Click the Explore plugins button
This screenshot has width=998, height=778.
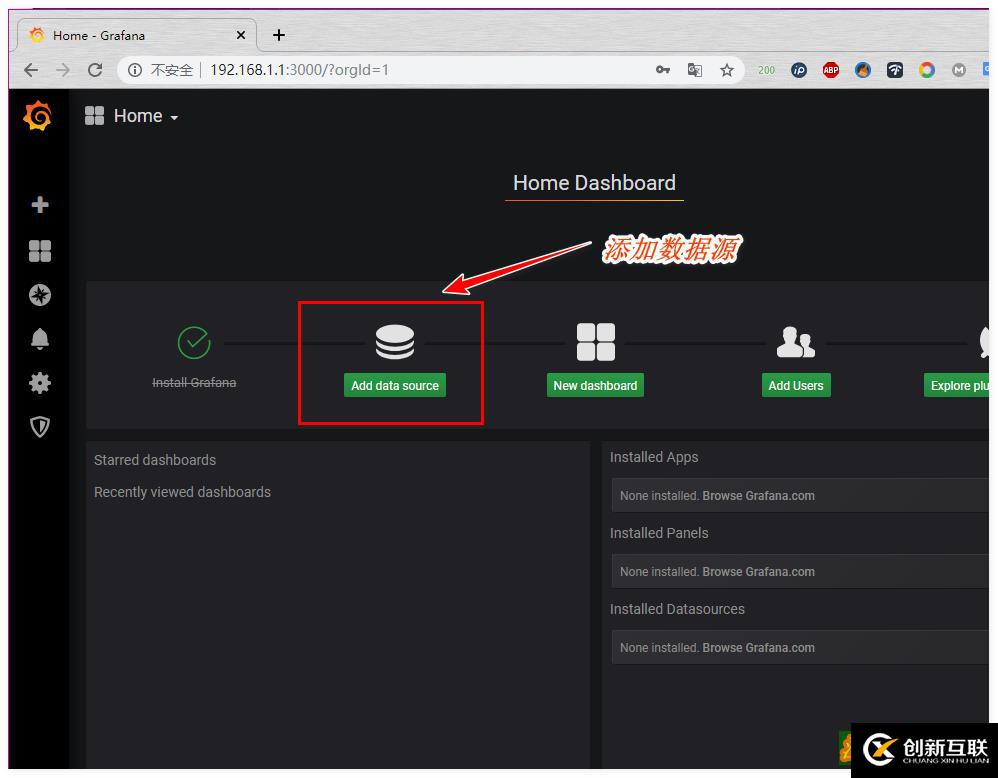(957, 385)
